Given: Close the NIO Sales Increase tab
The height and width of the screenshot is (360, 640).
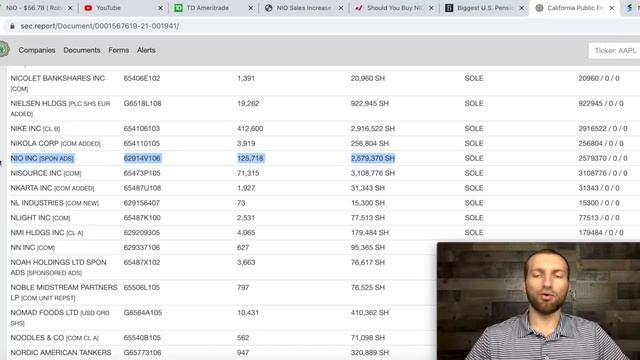Looking at the screenshot, I should pyautogui.click(x=341, y=8).
